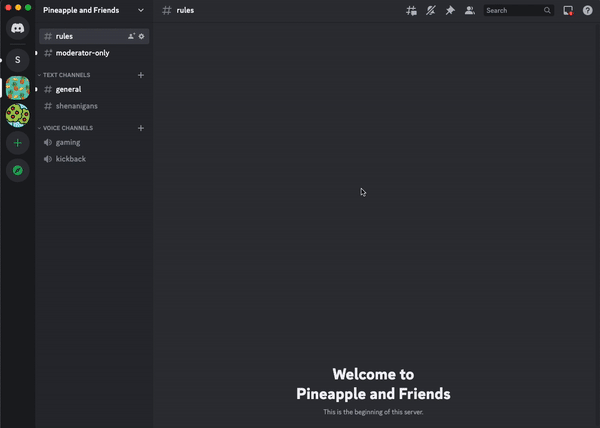Open the Threads icon in header

[x=411, y=10]
